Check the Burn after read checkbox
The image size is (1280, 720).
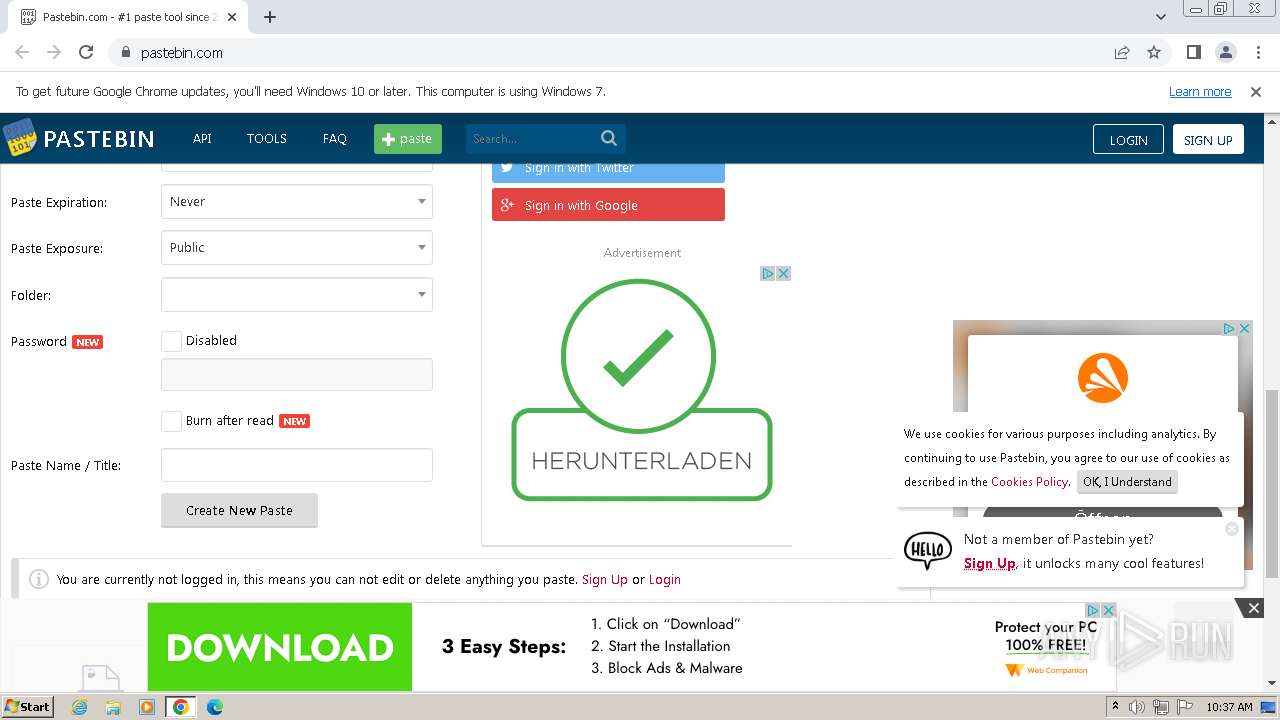[172, 421]
